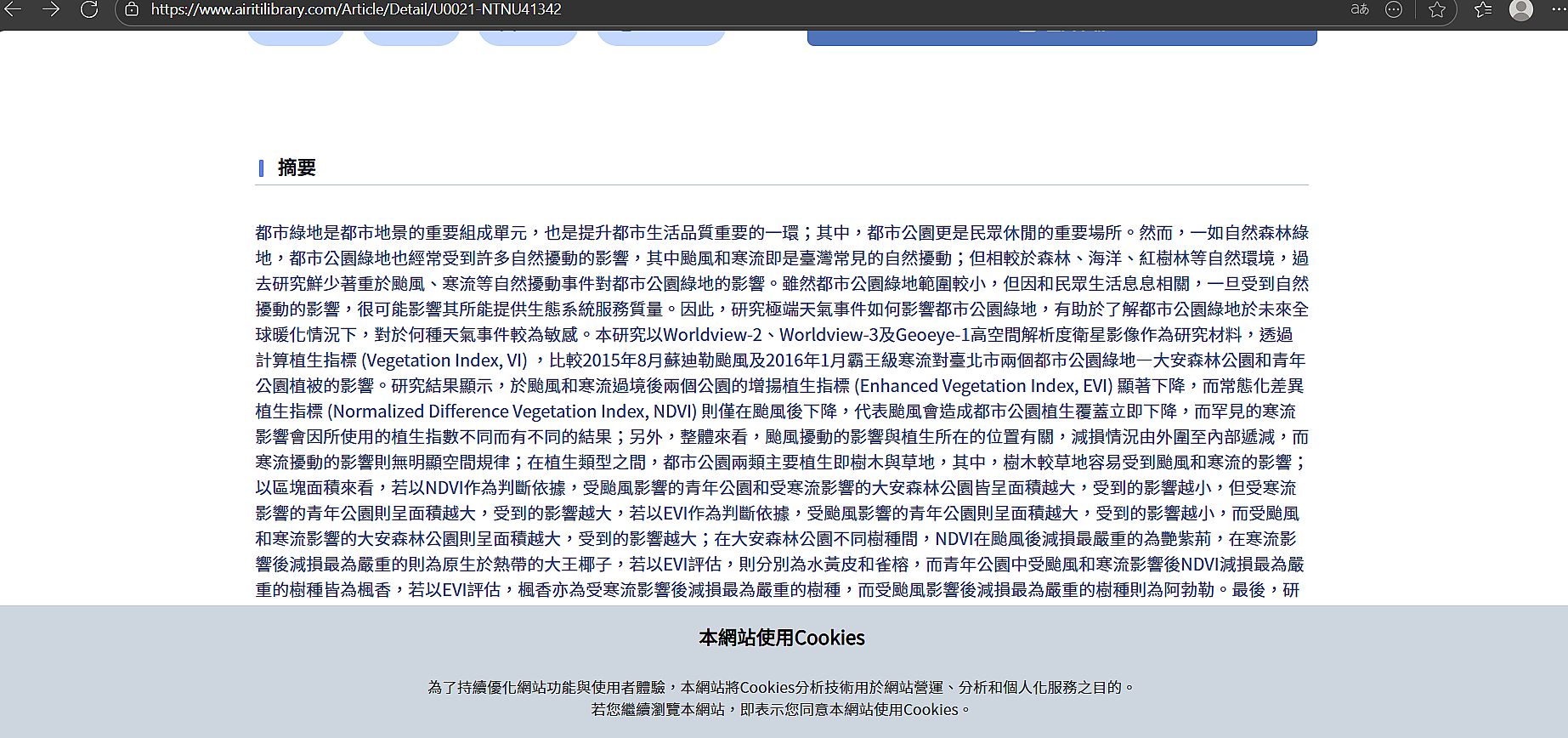Add this page to favorites with the star
The height and width of the screenshot is (738, 1568).
point(1437,9)
